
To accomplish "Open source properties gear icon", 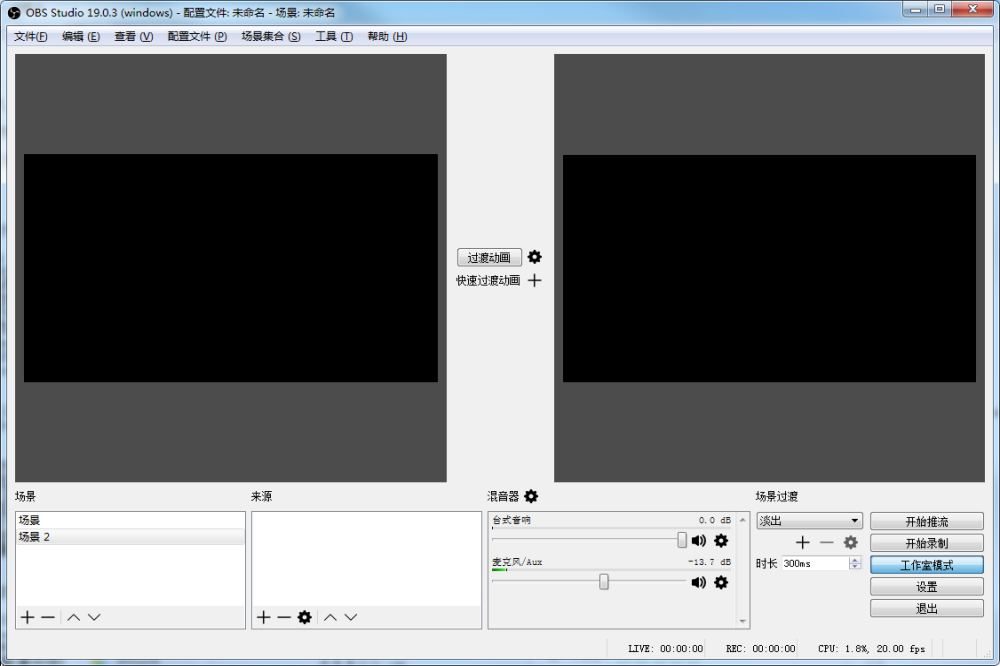I will pos(305,617).
